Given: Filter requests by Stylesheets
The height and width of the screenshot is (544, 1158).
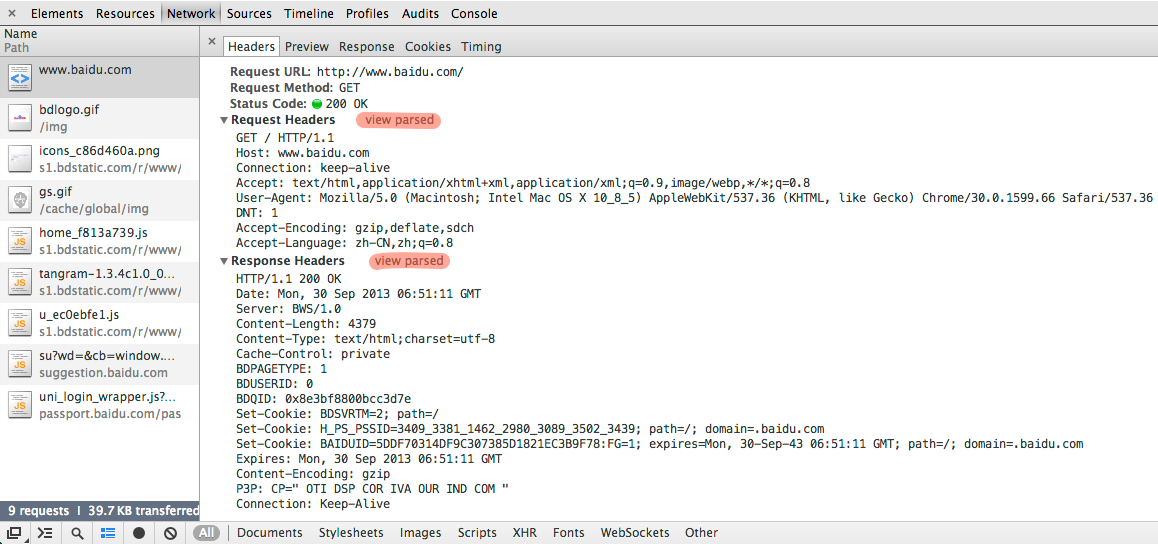Looking at the screenshot, I should (x=352, y=532).
